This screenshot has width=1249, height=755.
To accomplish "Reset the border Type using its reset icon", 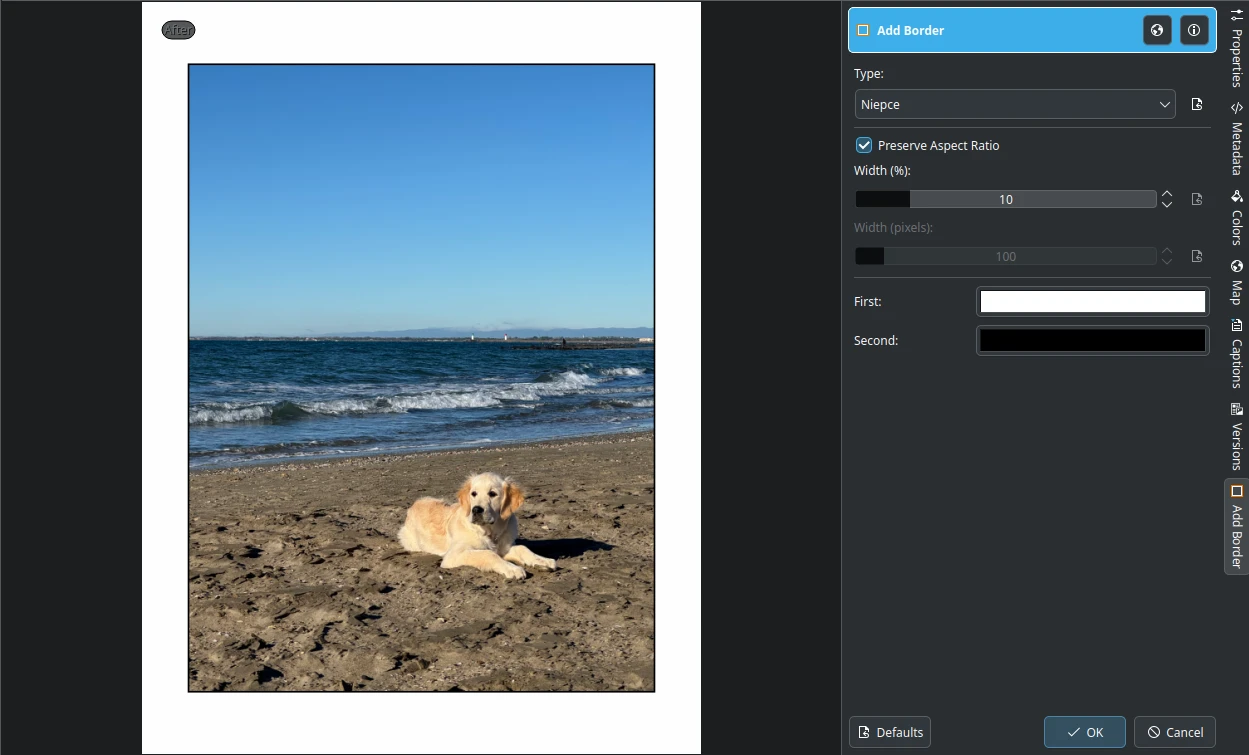I will pos(1197,103).
